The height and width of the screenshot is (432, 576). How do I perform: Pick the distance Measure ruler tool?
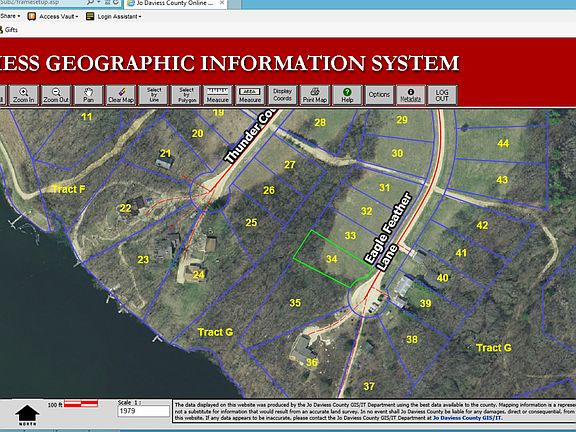tap(218, 95)
